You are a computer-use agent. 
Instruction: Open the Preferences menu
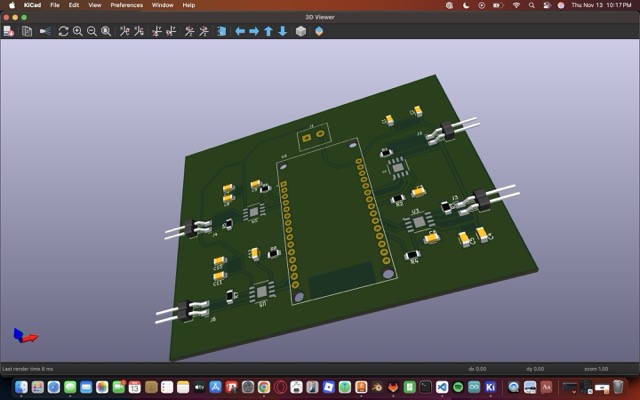126,5
